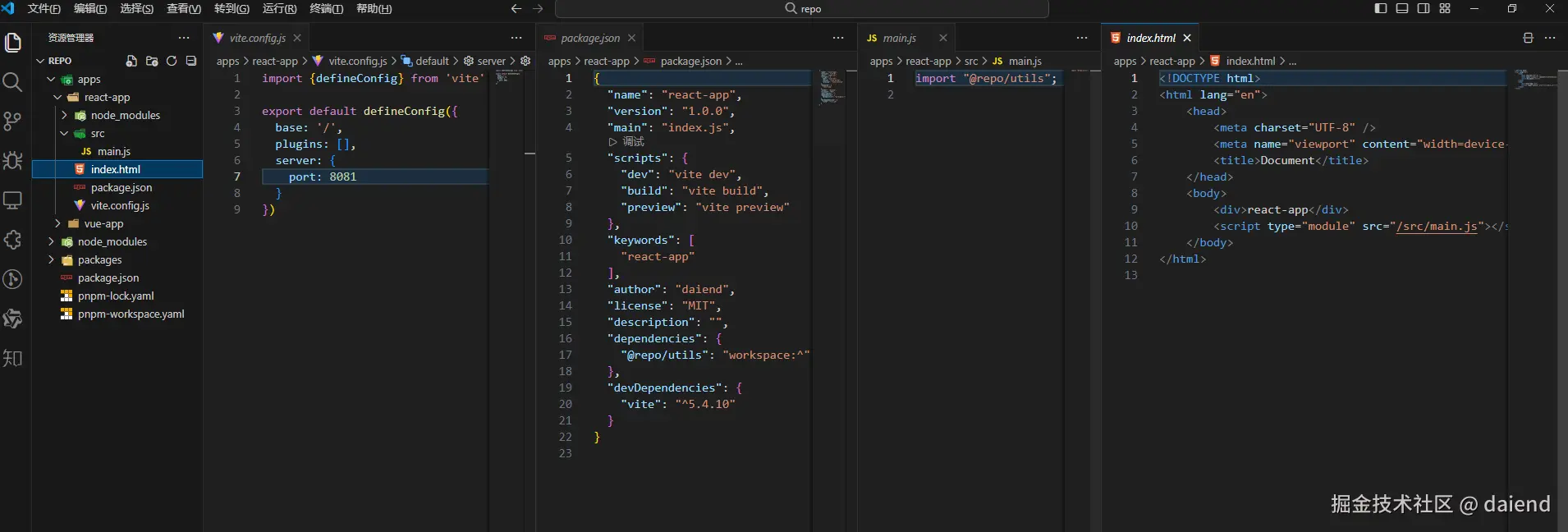Collapse all folders in explorer

(x=191, y=61)
